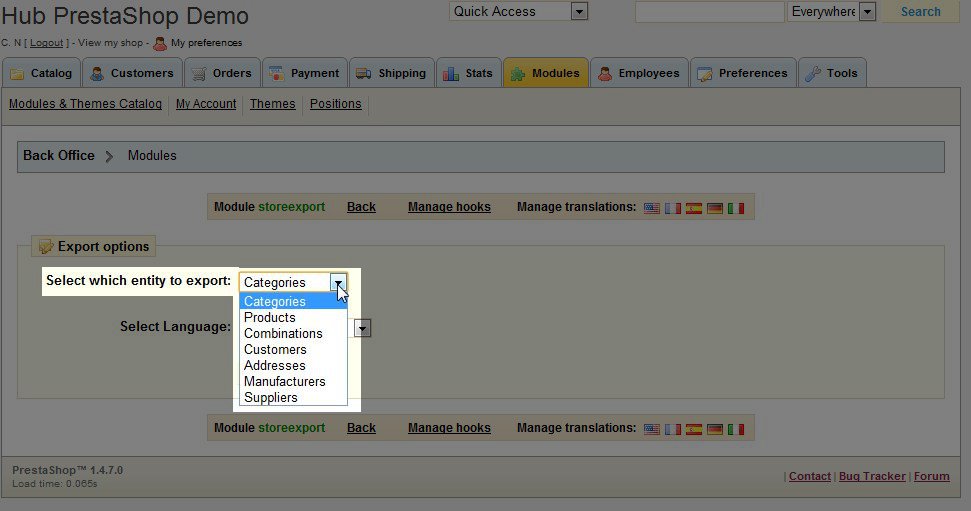This screenshot has width=971, height=511.
Task: Click the My preferences user icon
Action: tap(160, 43)
